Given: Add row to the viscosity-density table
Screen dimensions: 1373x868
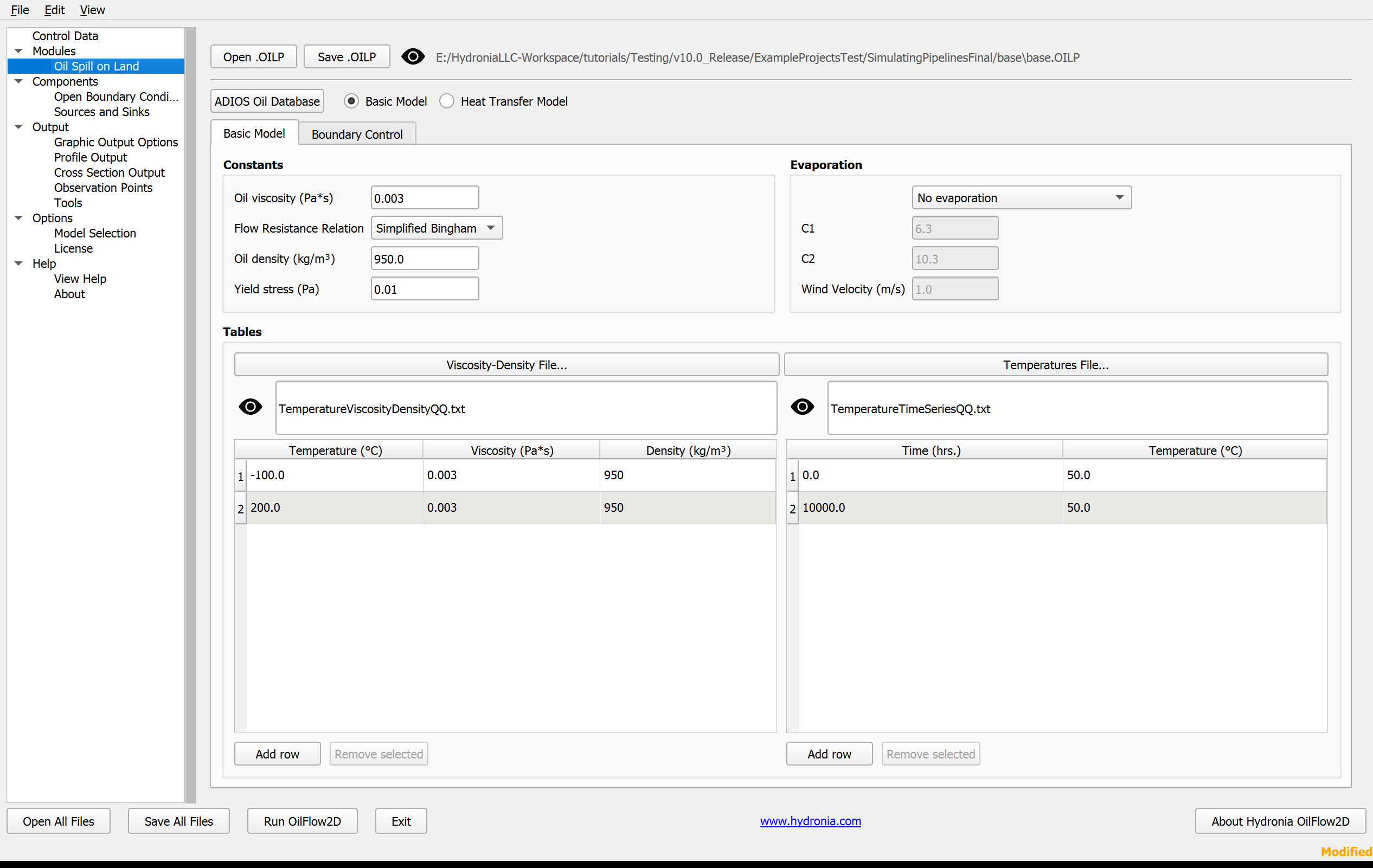Looking at the screenshot, I should pos(277,754).
